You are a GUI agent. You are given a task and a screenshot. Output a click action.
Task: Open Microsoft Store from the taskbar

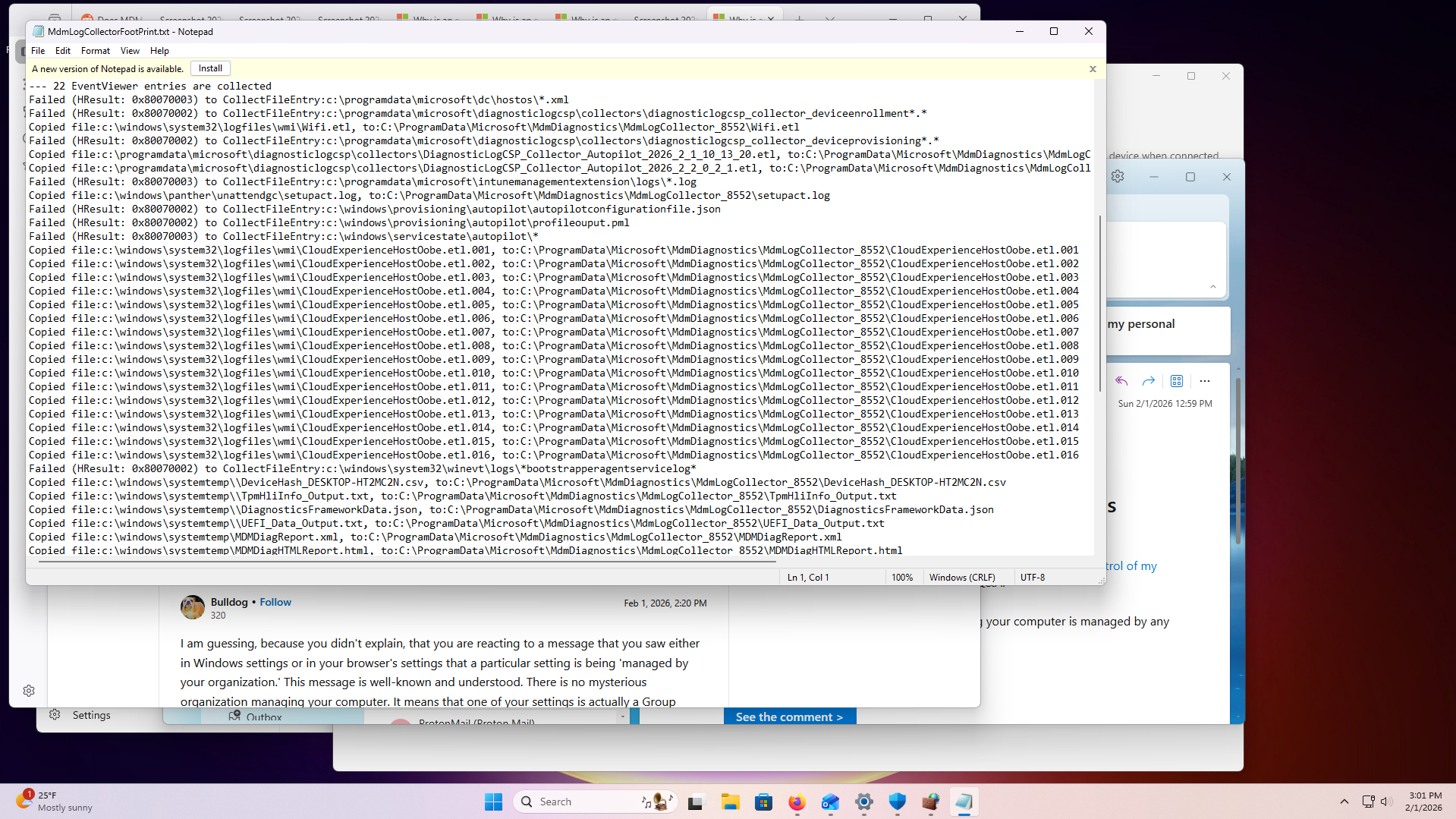pos(763,802)
